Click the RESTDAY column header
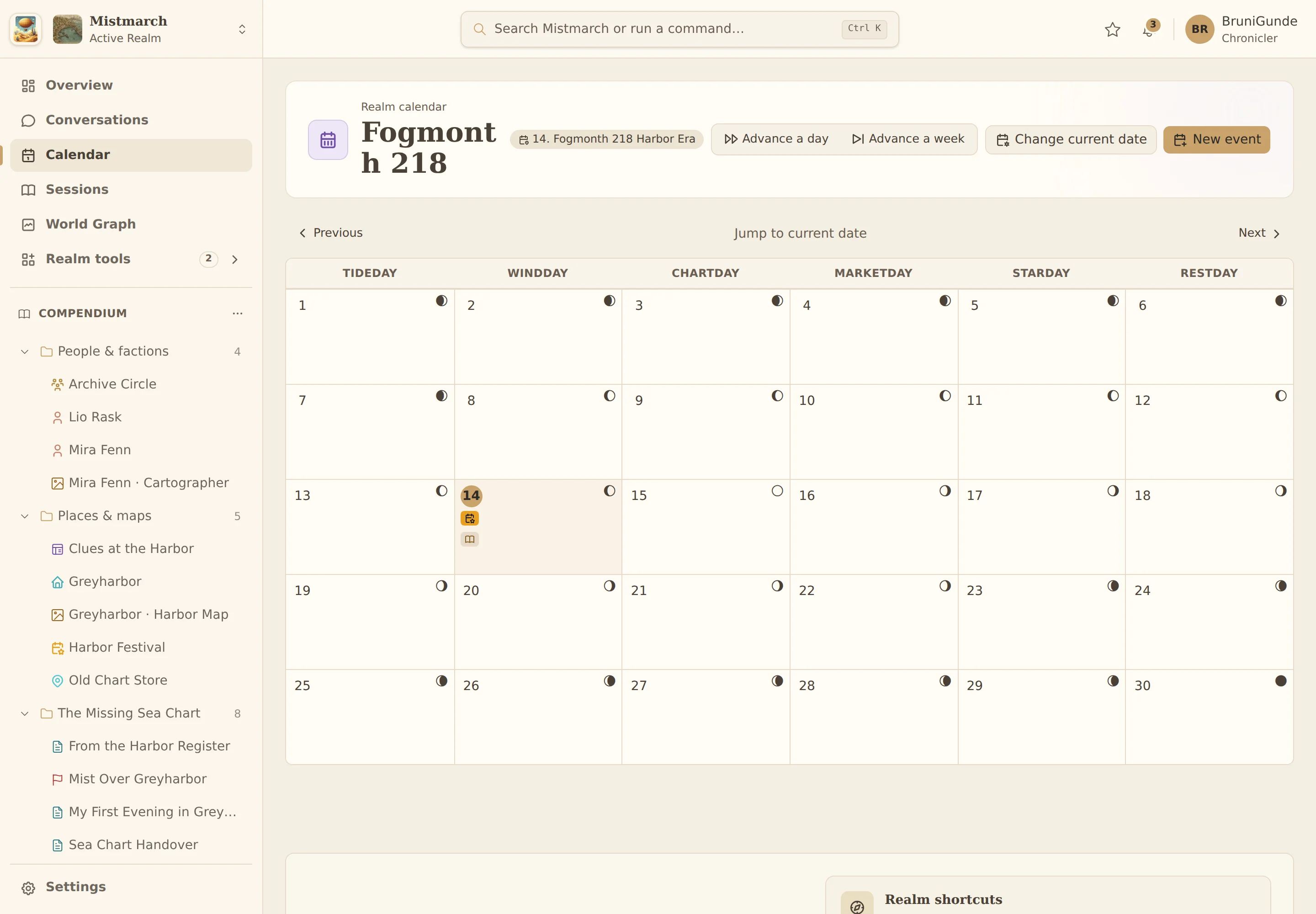 pyautogui.click(x=1209, y=273)
